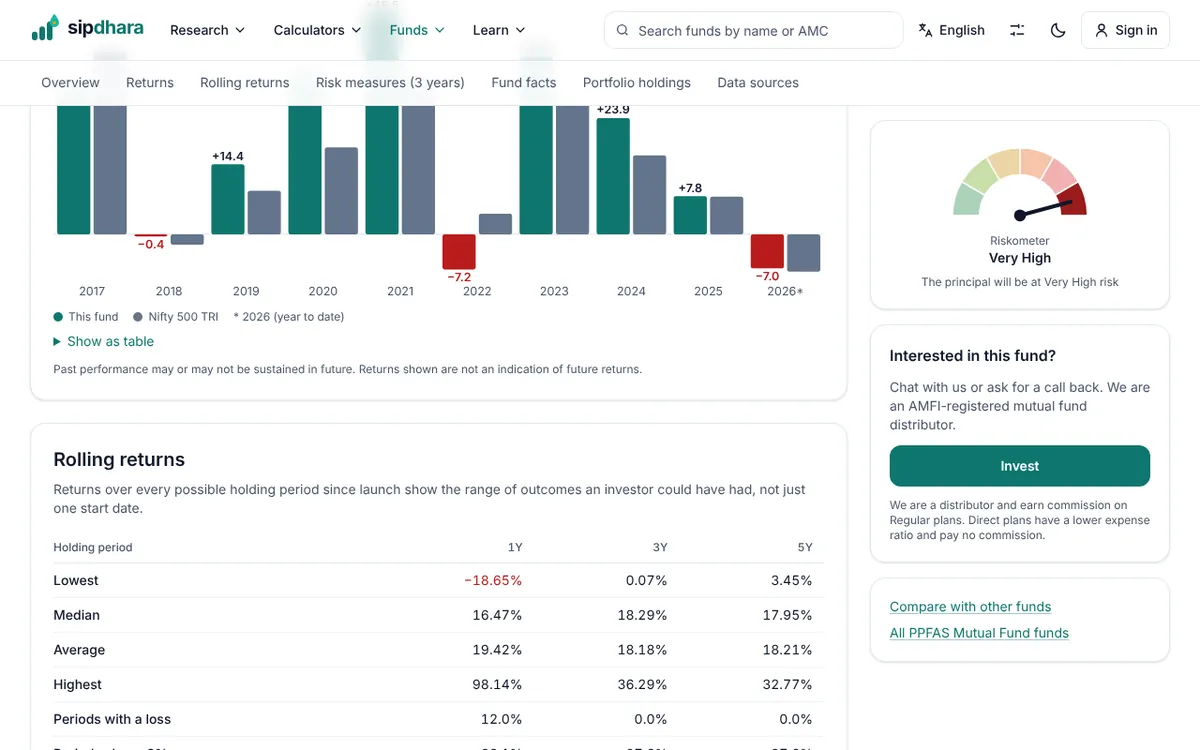Open the Funds dropdown menu
This screenshot has height=750, width=1200.
pyautogui.click(x=417, y=30)
